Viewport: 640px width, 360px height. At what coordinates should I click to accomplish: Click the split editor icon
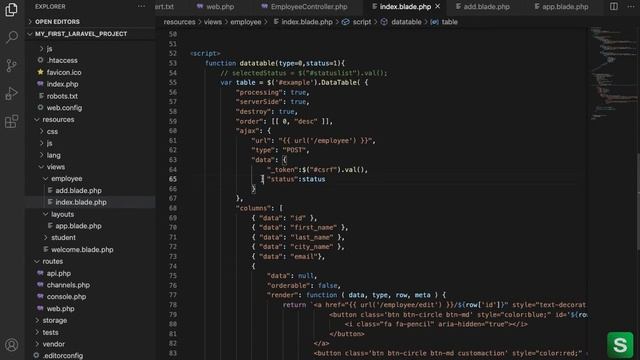(x=613, y=7)
